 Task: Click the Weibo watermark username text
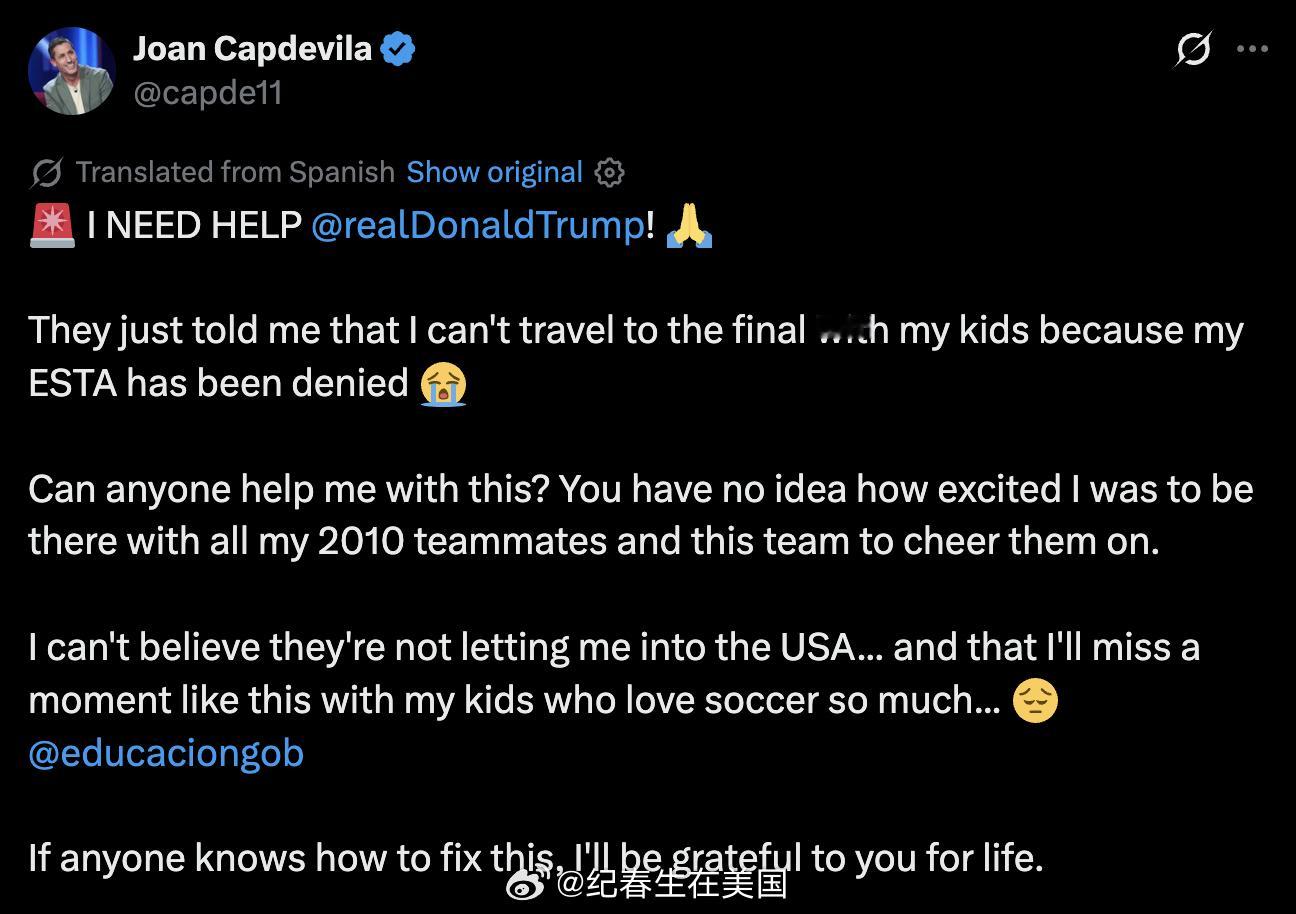[x=672, y=883]
